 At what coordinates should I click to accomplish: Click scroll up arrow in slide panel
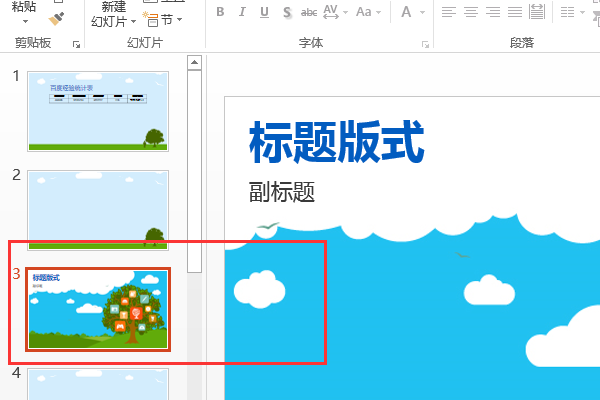[x=194, y=62]
